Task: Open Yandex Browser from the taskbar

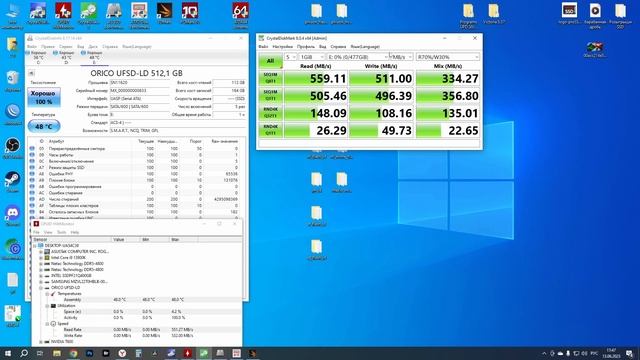Action: tap(122, 353)
